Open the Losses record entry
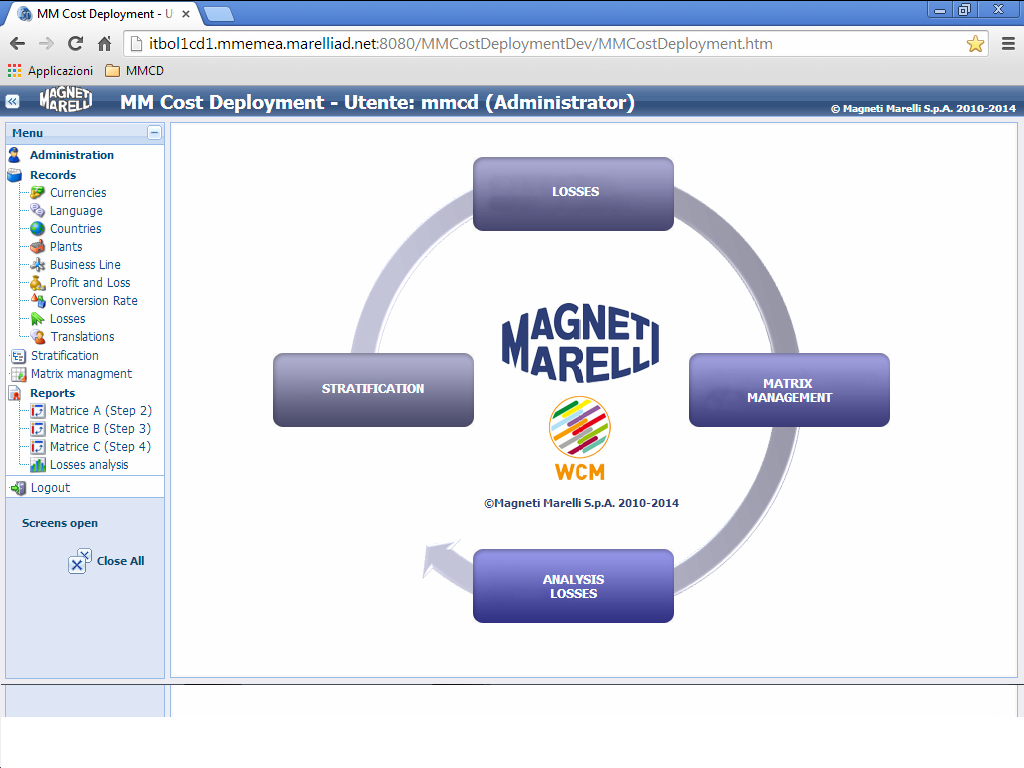Screen dimensions: 1024x768 point(67,319)
